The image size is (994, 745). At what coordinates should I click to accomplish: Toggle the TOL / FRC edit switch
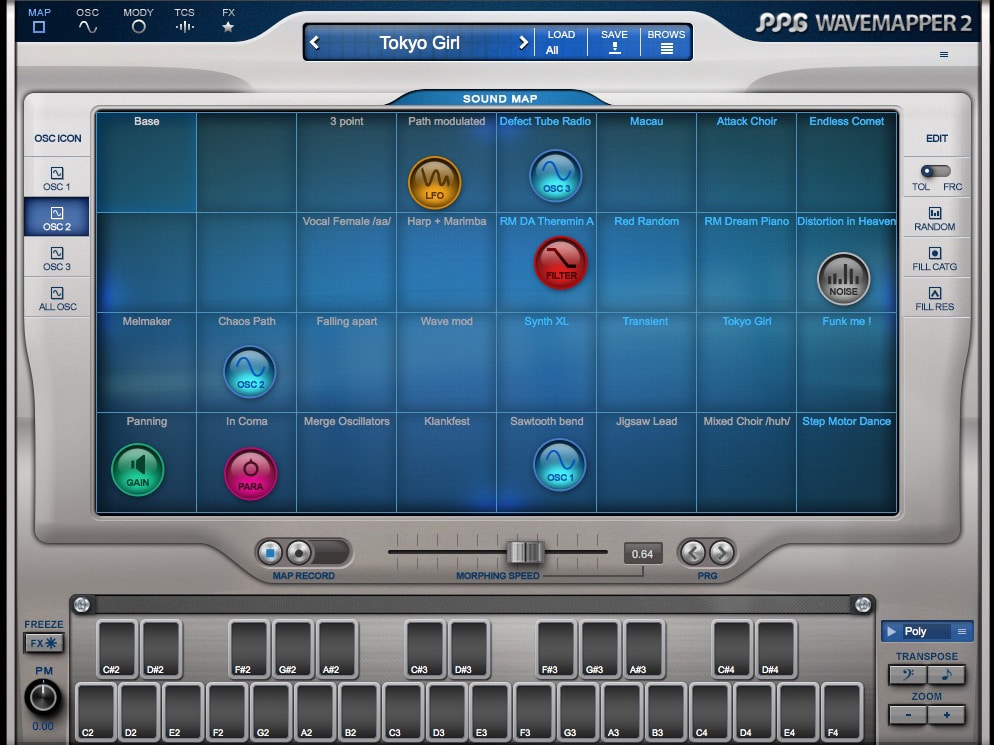tap(936, 171)
